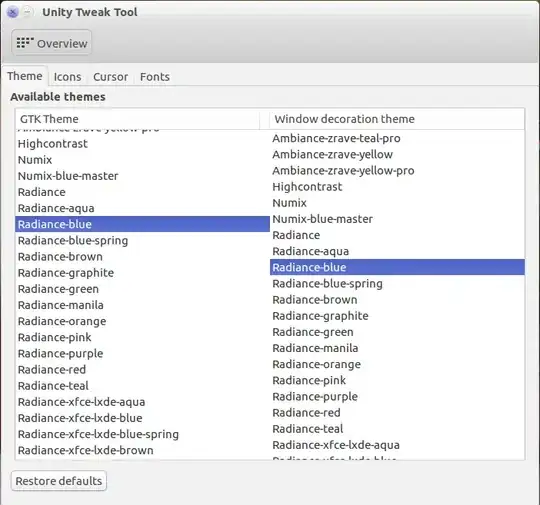Sort by GTK Theme column header

point(138,119)
